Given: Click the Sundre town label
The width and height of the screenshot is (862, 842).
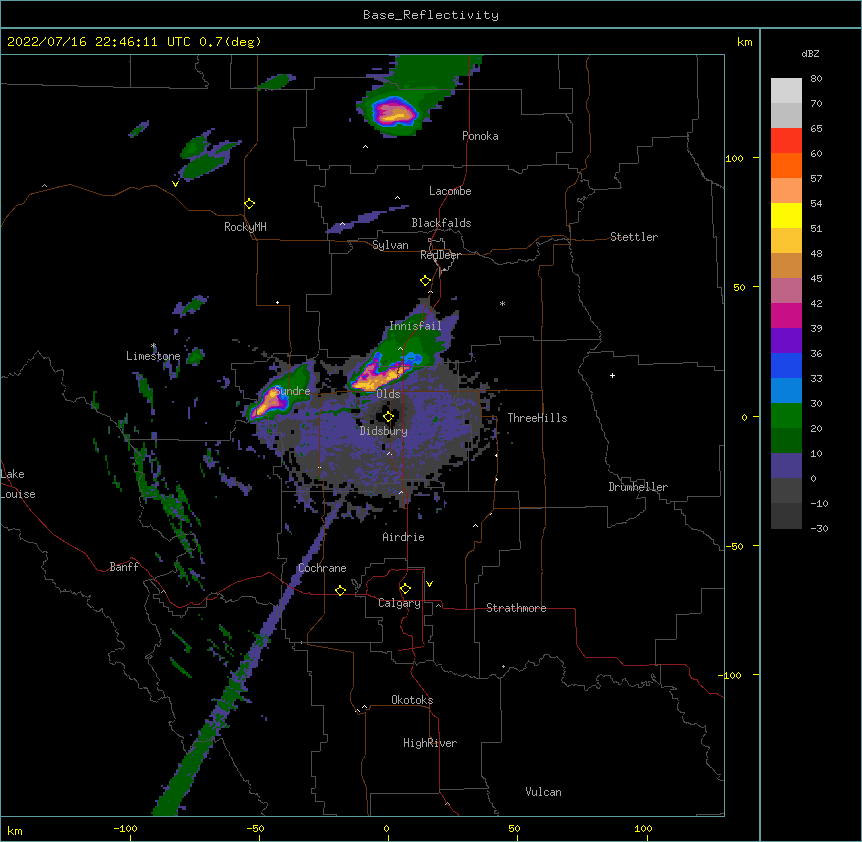Looking at the screenshot, I should click(x=292, y=391).
